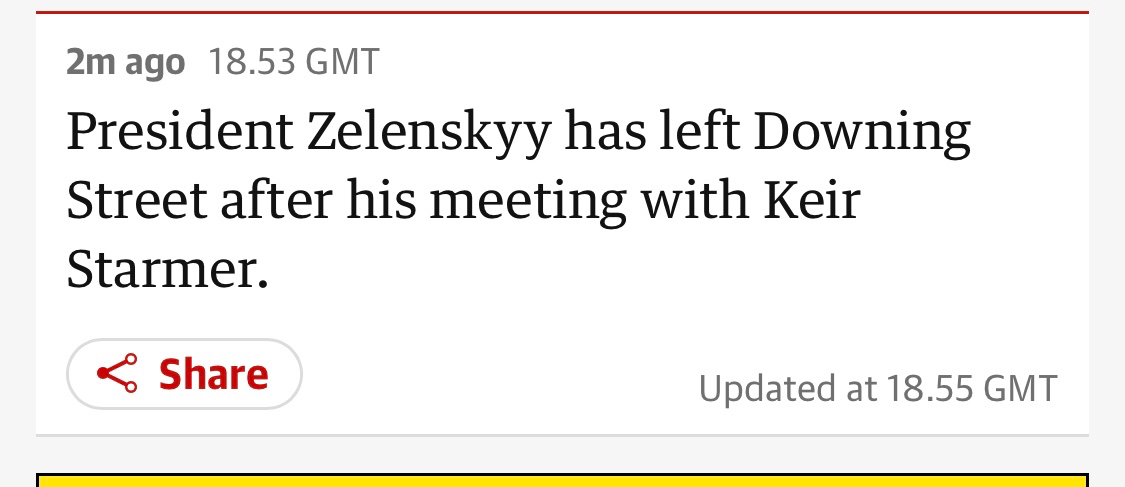Click the 18.55 GMT update time
The width and height of the screenshot is (1125, 487).
pyautogui.click(x=971, y=388)
